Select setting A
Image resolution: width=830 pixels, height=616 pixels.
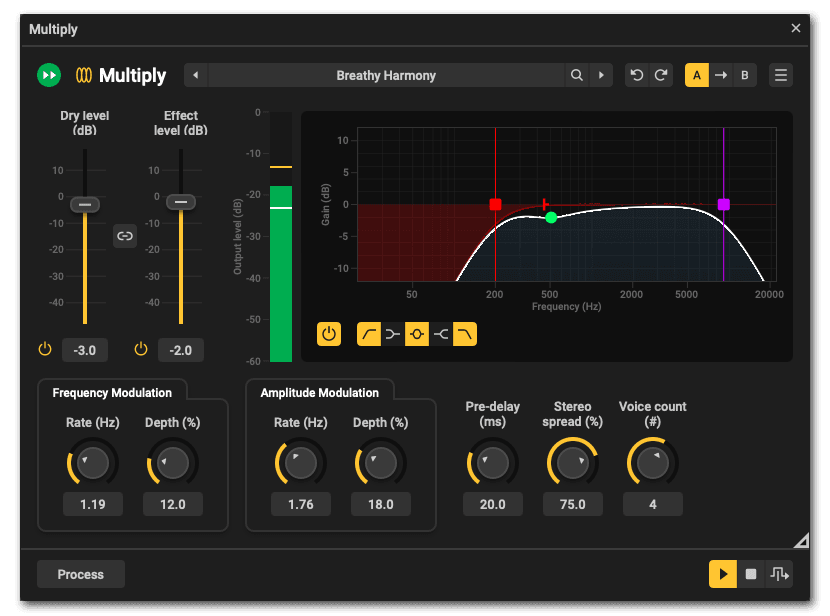coord(697,75)
